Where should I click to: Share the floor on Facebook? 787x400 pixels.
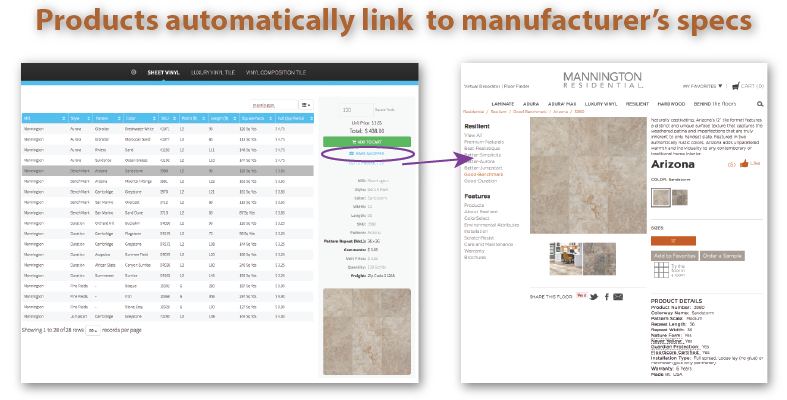point(606,296)
